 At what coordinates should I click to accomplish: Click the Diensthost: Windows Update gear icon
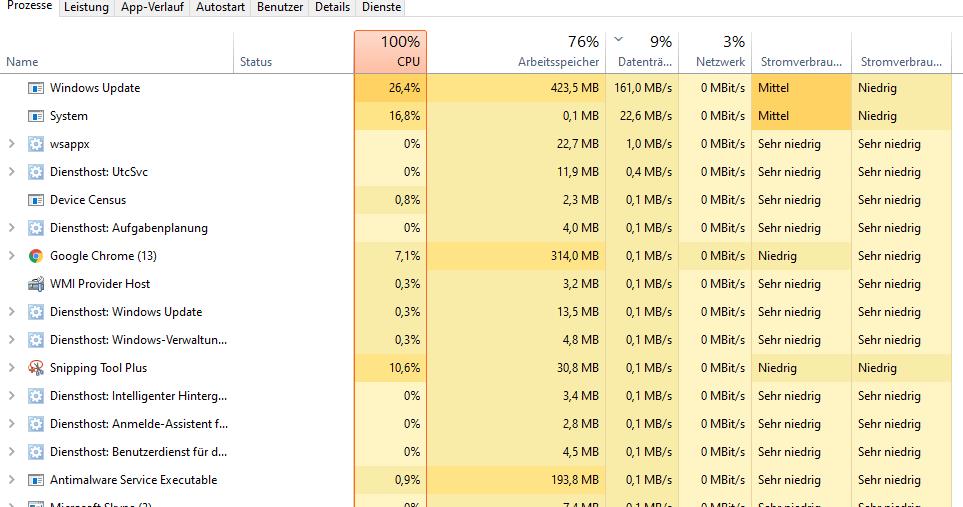coord(36,312)
